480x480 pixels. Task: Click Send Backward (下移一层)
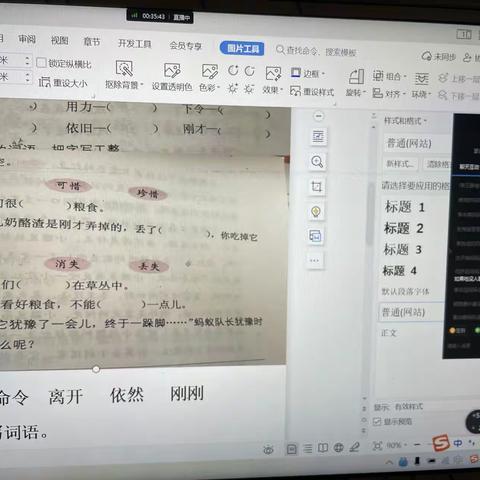[x=459, y=96]
